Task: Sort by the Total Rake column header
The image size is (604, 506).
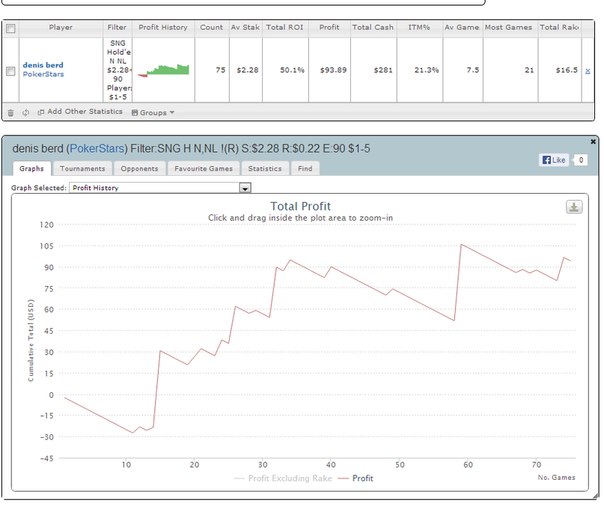Action: coord(559,28)
